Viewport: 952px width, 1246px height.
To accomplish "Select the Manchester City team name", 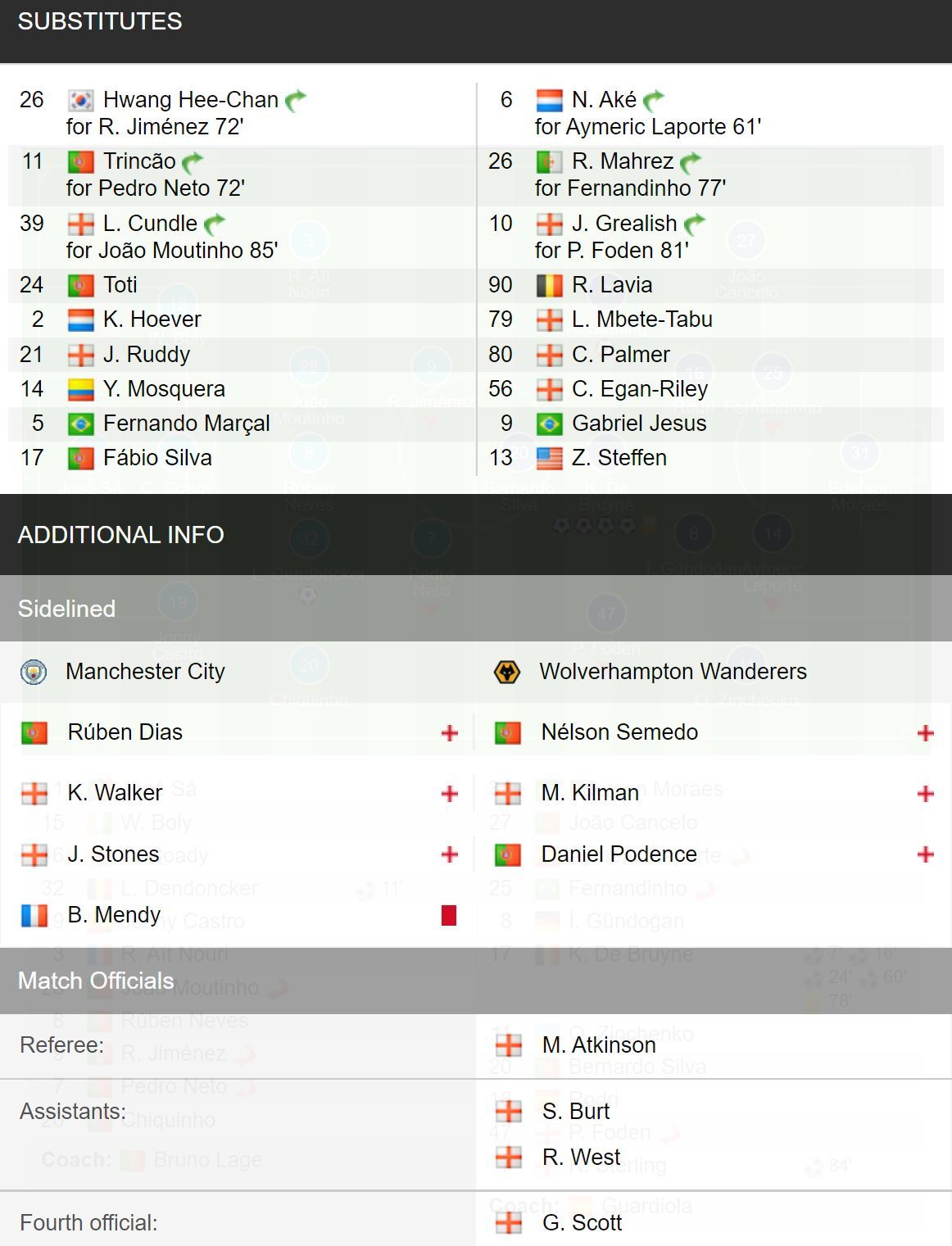I will [145, 672].
